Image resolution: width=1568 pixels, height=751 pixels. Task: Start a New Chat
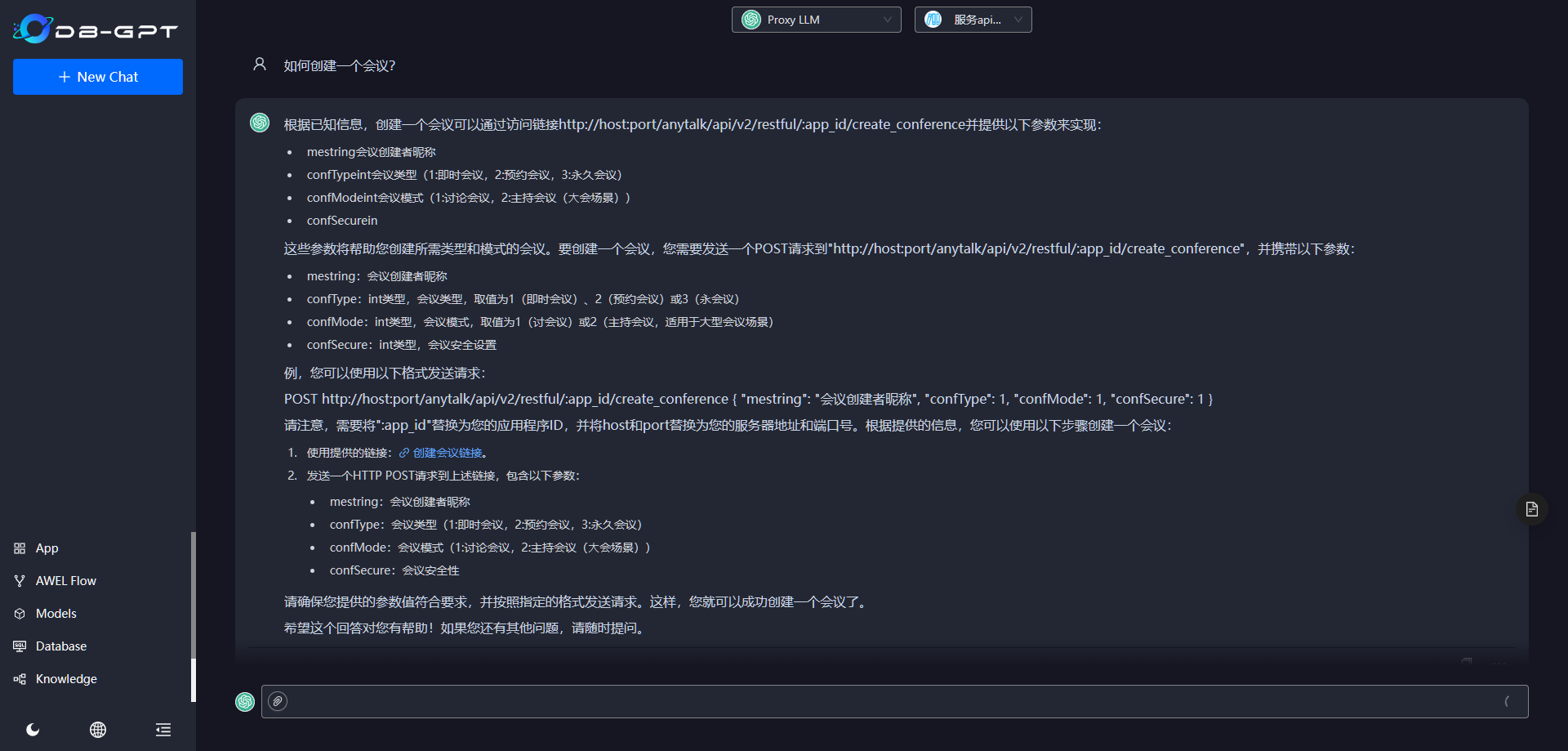98,77
